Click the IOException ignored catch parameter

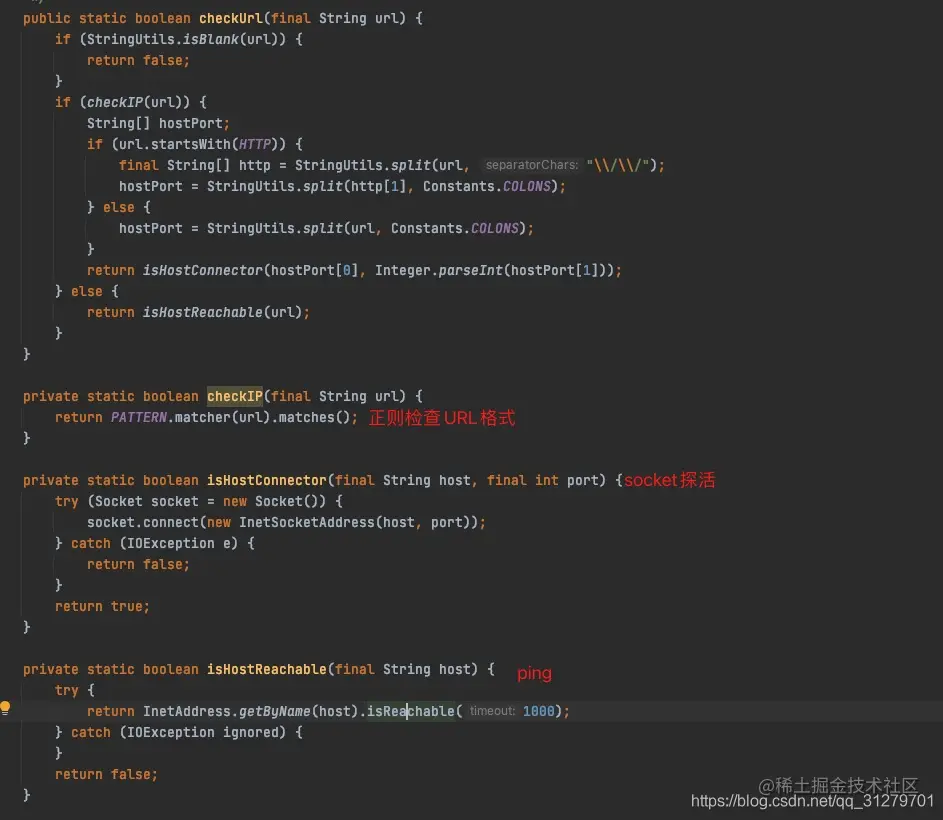click(x=202, y=732)
